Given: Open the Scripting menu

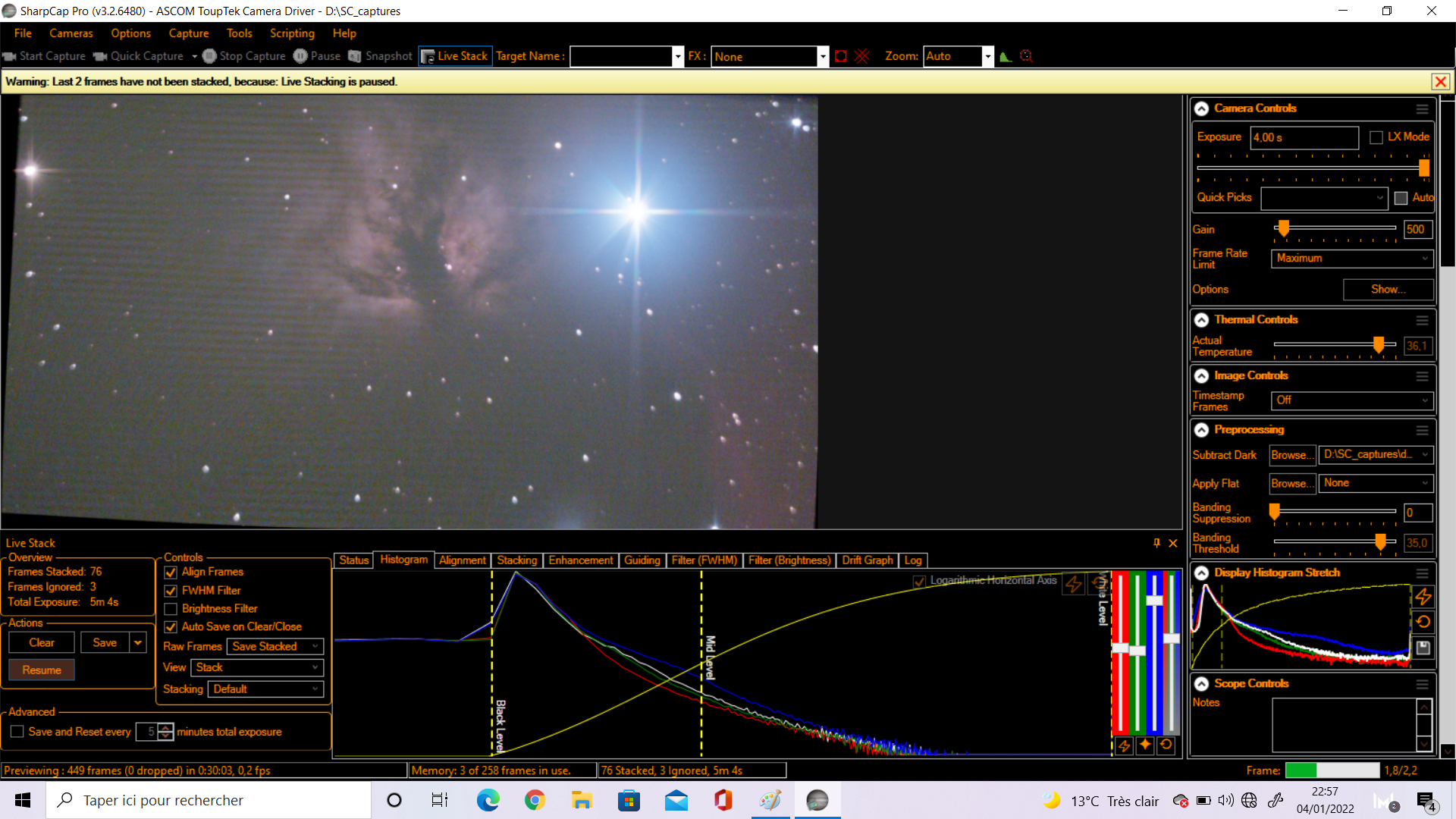Looking at the screenshot, I should 292,33.
